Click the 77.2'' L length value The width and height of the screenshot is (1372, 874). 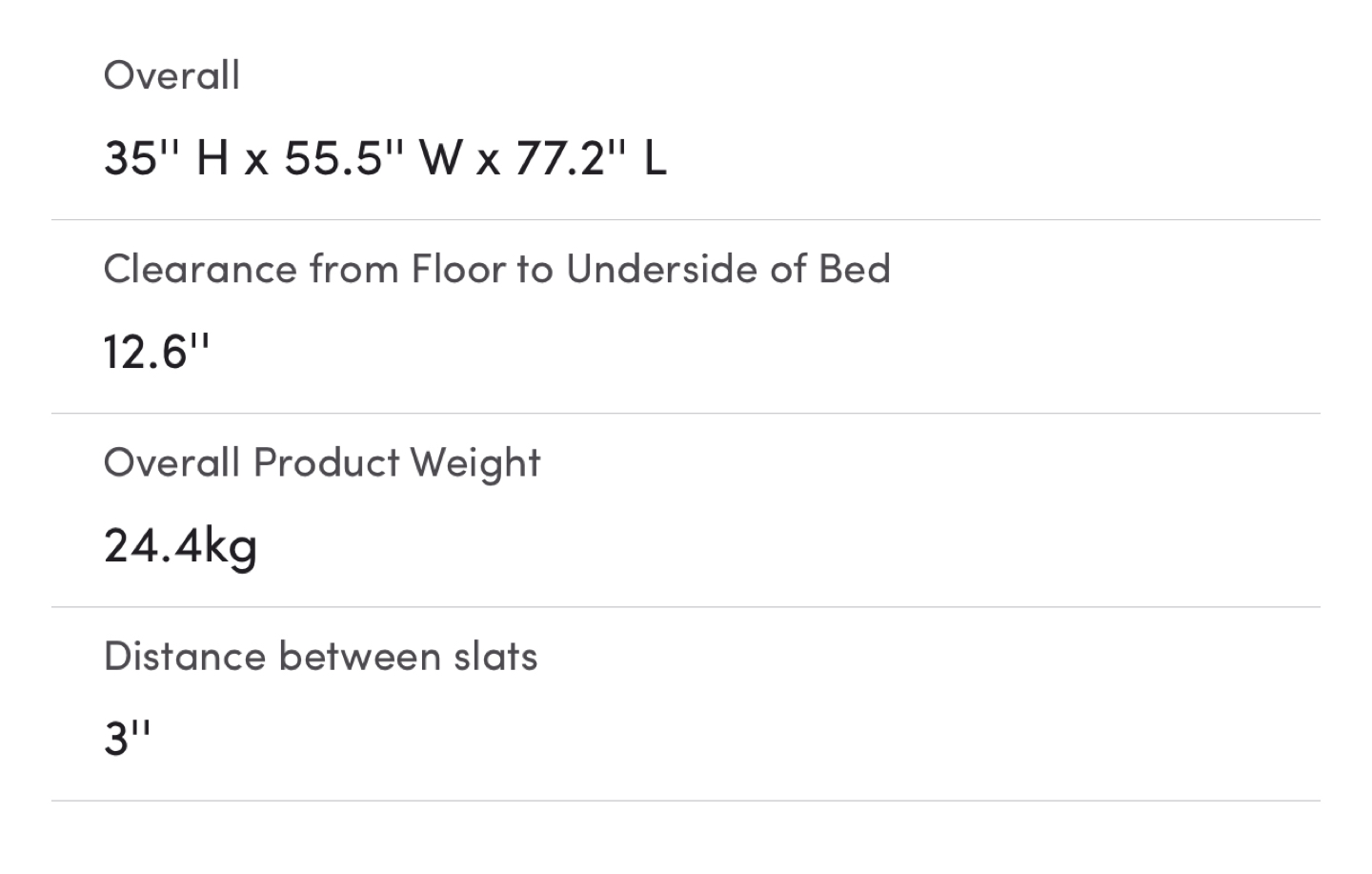591,157
